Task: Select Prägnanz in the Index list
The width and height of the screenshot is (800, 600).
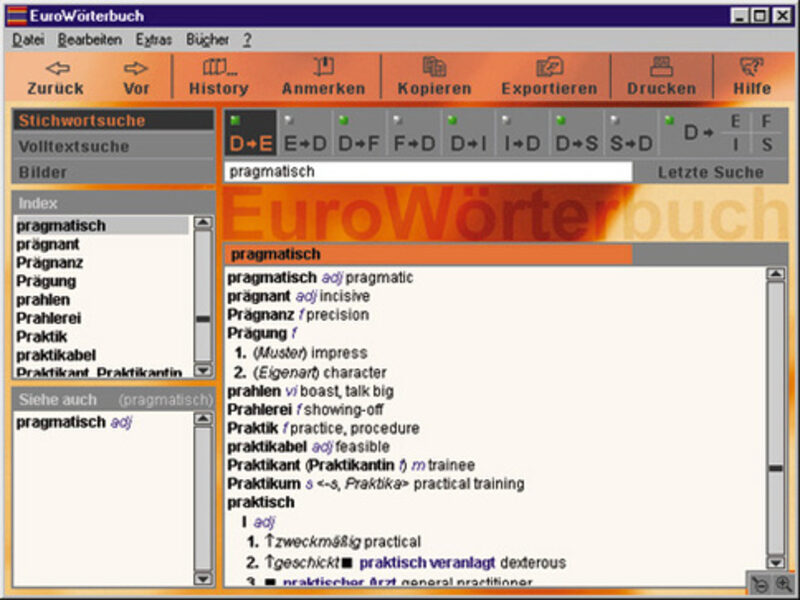Action: click(x=49, y=263)
